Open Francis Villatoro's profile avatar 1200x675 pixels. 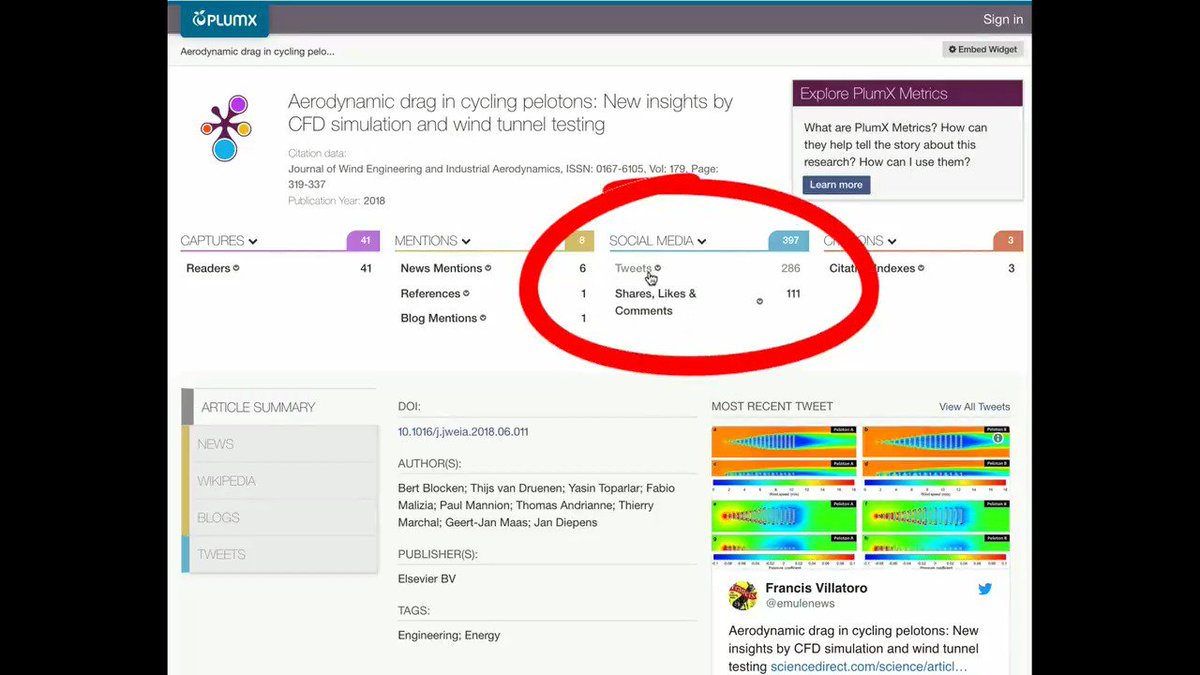point(742,595)
